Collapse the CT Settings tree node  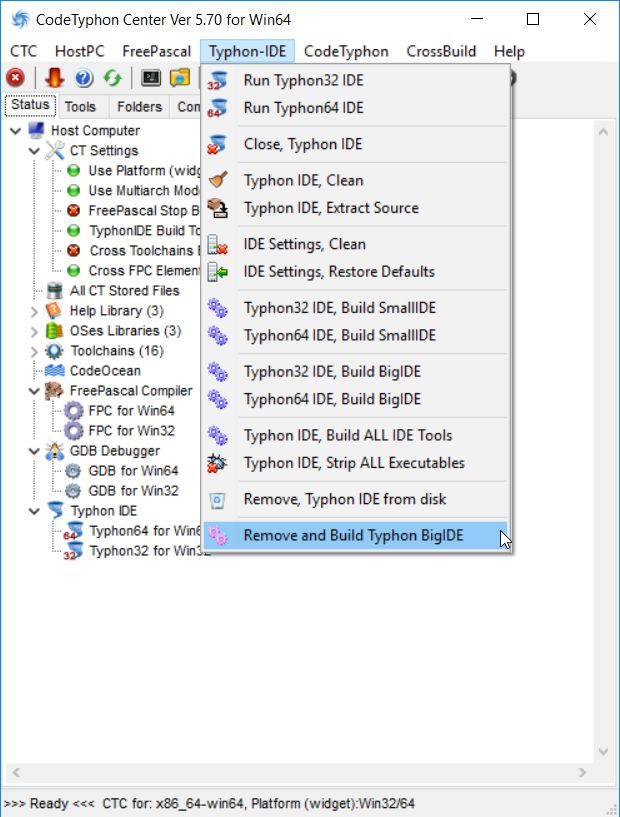pyautogui.click(x=35, y=151)
